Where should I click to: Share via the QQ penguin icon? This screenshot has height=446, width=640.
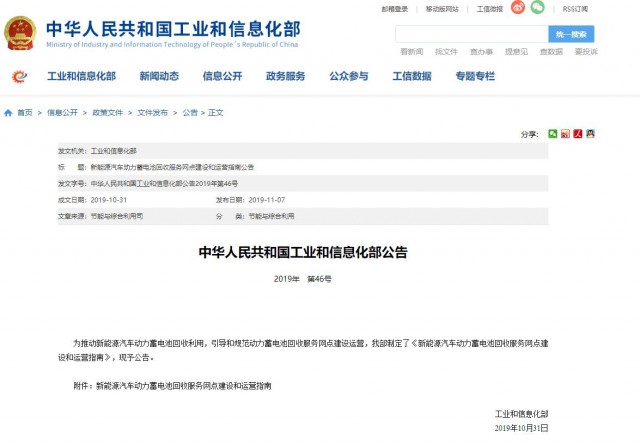[x=590, y=134]
